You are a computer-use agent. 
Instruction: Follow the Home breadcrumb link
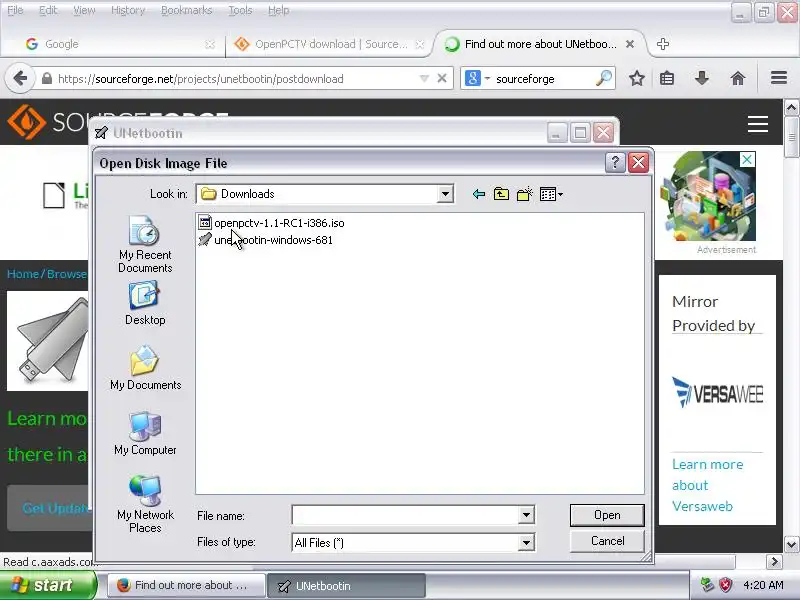22,274
